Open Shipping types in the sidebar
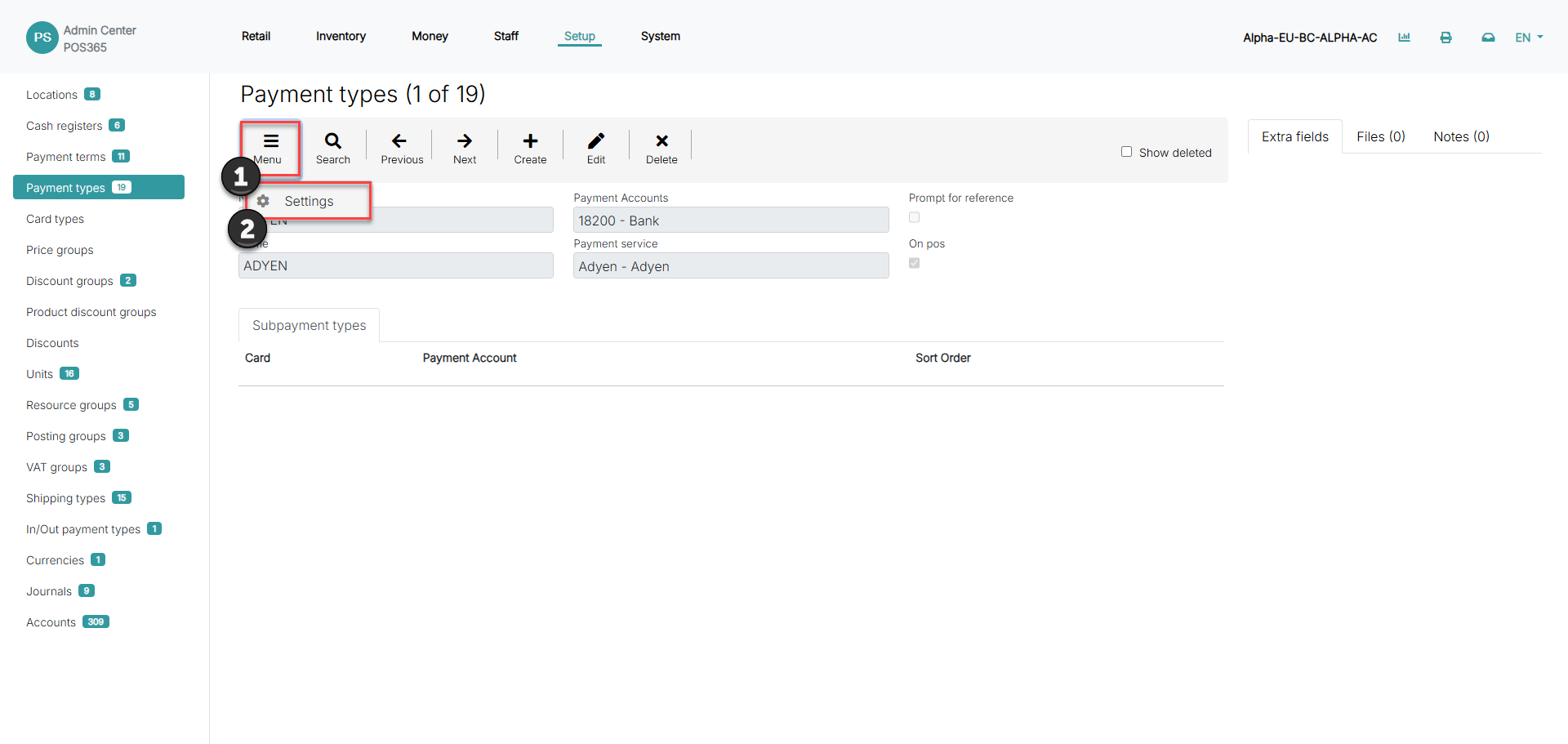Image resolution: width=1568 pixels, height=744 pixels. [65, 498]
